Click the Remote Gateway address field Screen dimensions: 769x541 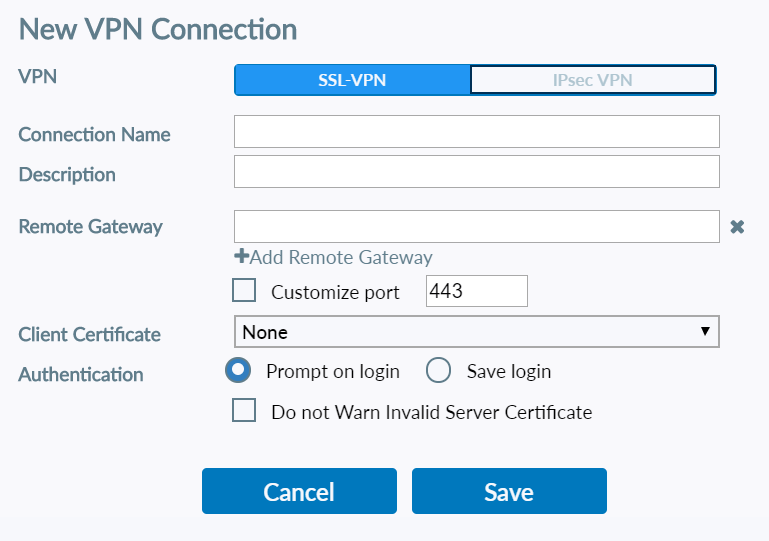(x=476, y=227)
